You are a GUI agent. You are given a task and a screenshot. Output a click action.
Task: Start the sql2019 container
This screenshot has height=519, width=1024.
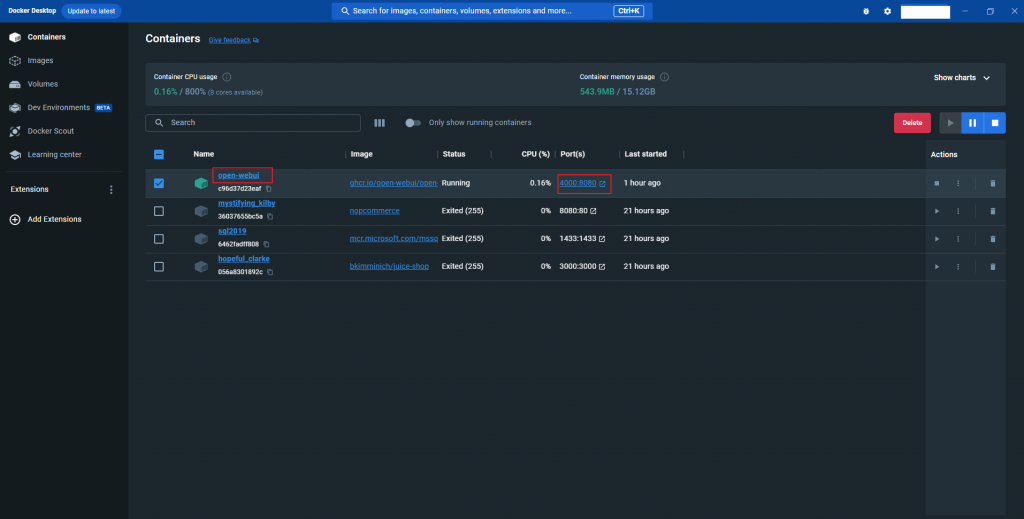[936, 239]
